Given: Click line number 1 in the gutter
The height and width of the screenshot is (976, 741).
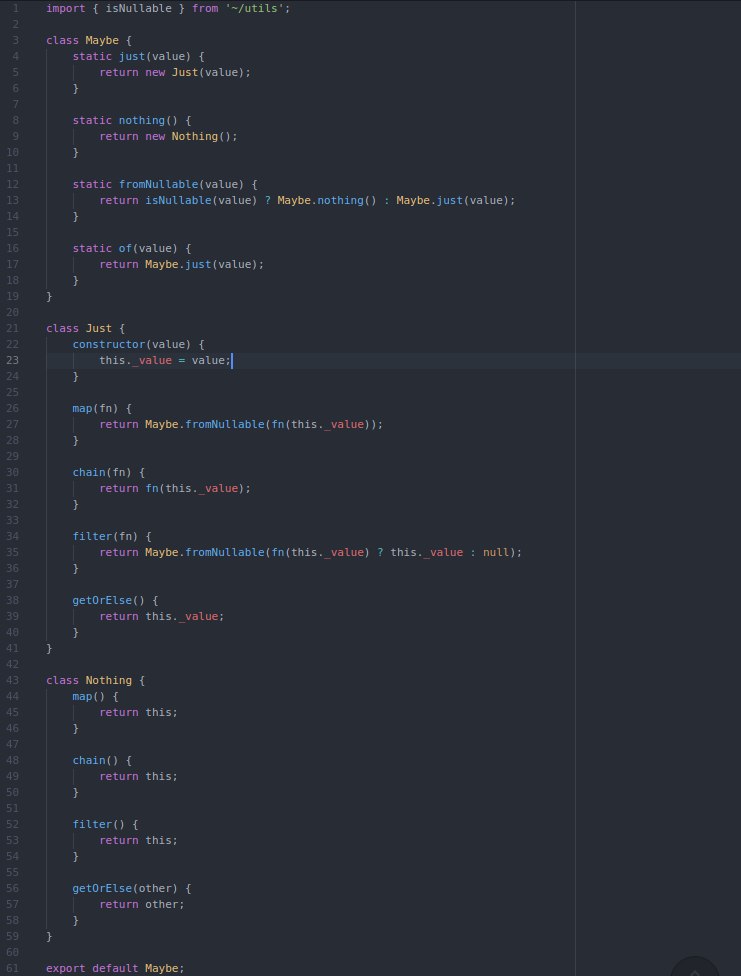Looking at the screenshot, I should click(x=16, y=8).
